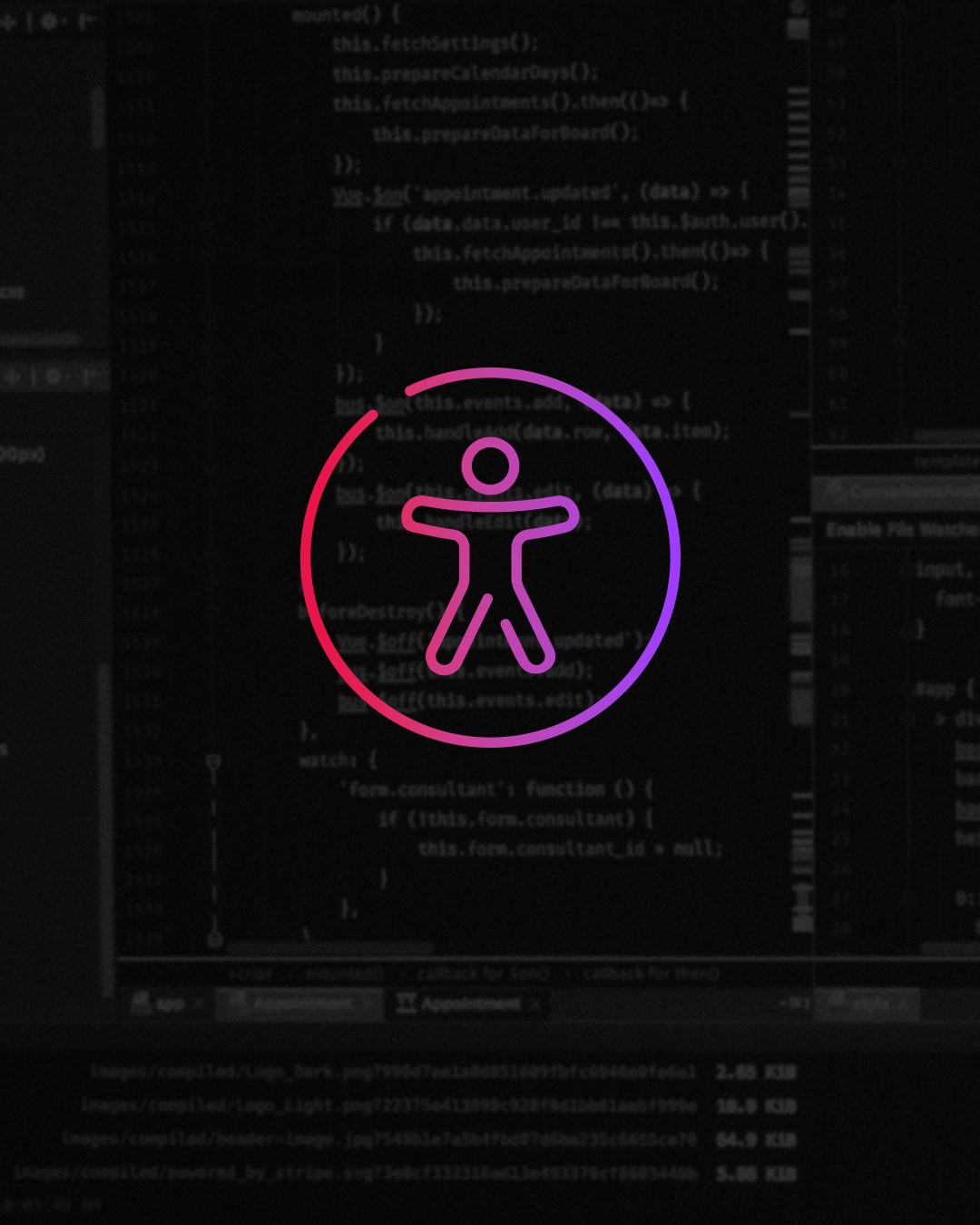Screen dimensions: 980x1225
Task: Click locate icon in upper tool window toolbar
Action: 9,22
